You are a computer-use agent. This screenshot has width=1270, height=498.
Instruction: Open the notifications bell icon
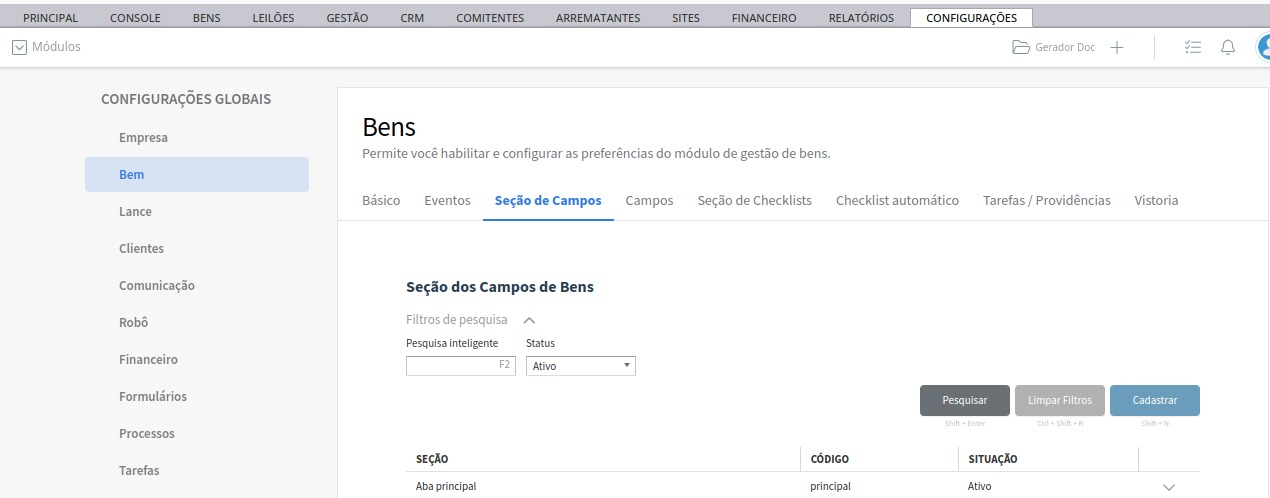[x=1228, y=47]
